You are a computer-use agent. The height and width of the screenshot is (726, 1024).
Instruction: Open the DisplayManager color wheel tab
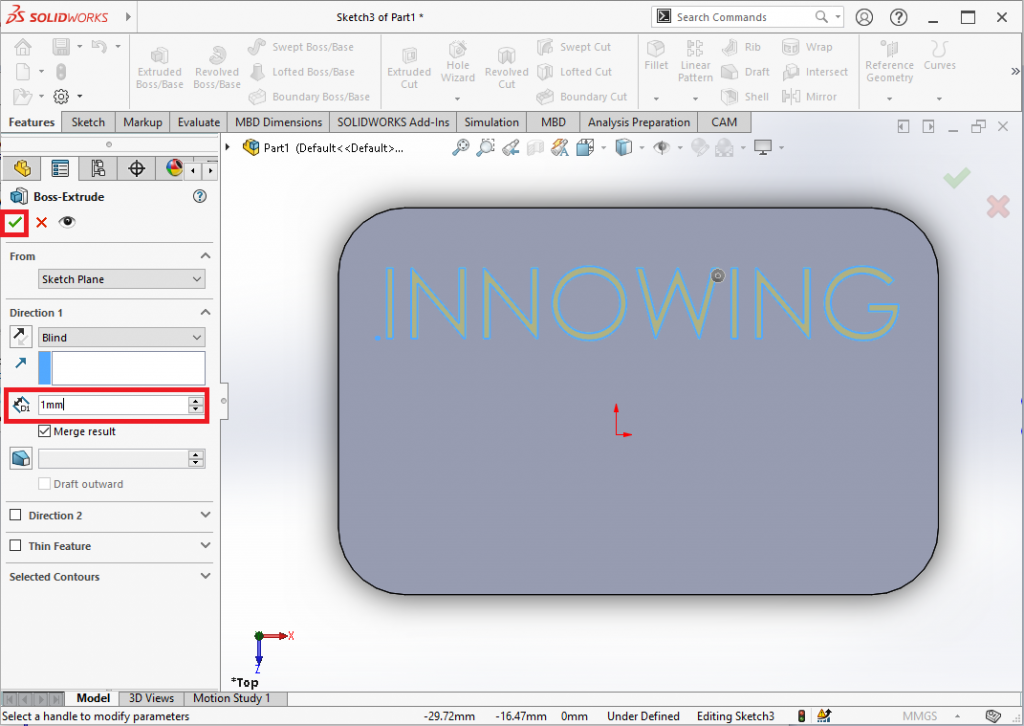click(x=174, y=168)
